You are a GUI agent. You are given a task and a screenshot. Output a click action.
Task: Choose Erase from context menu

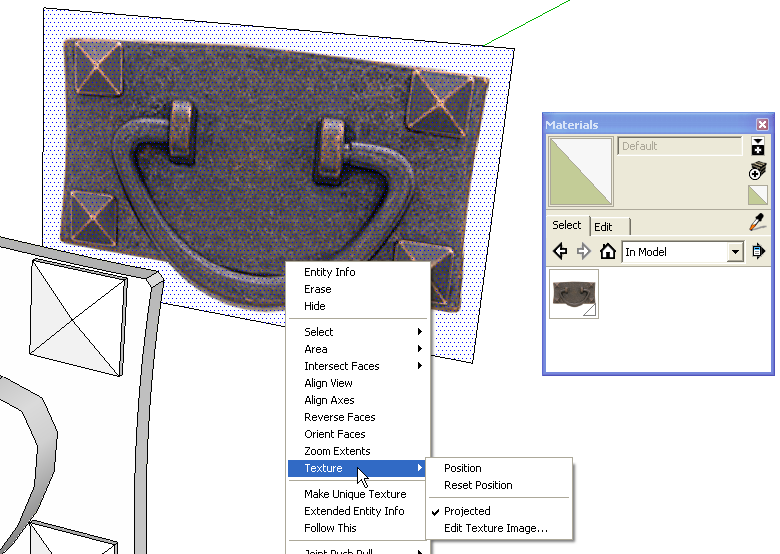tap(358, 289)
